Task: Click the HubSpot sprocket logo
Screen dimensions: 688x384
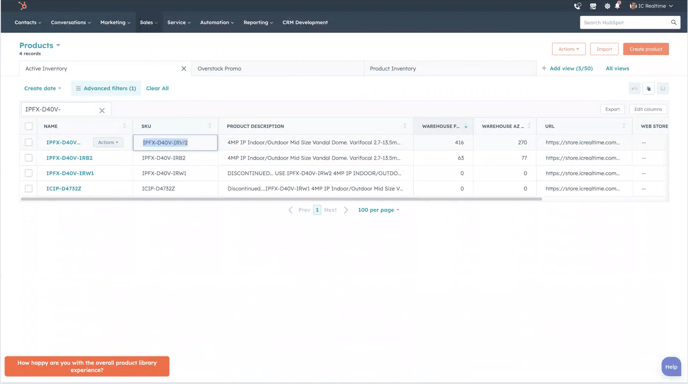Action: [22, 6]
